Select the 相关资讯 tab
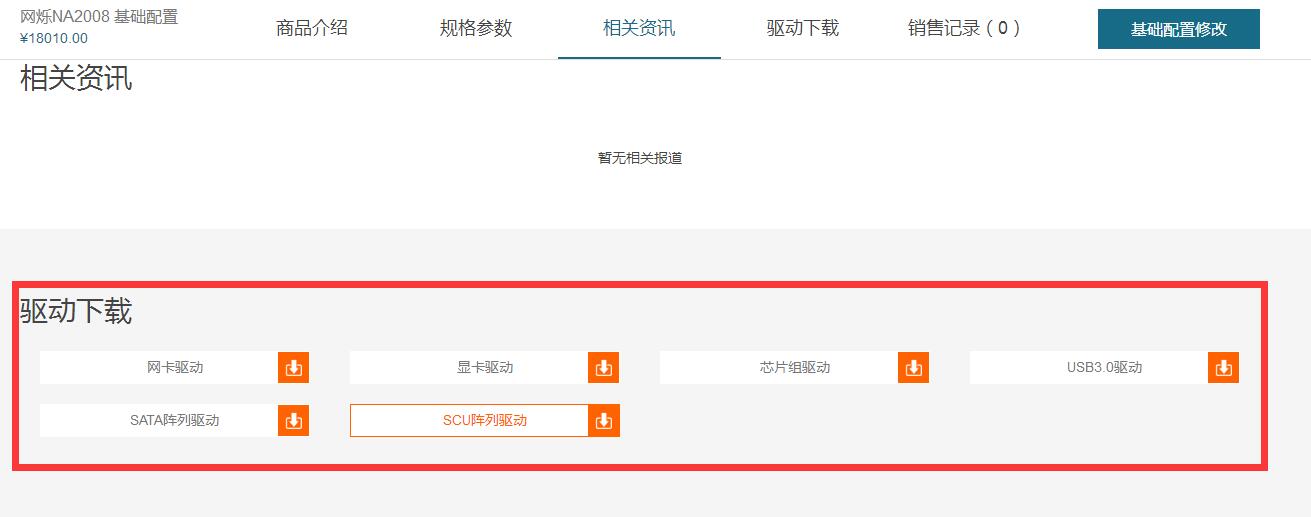The image size is (1311, 517). point(639,28)
